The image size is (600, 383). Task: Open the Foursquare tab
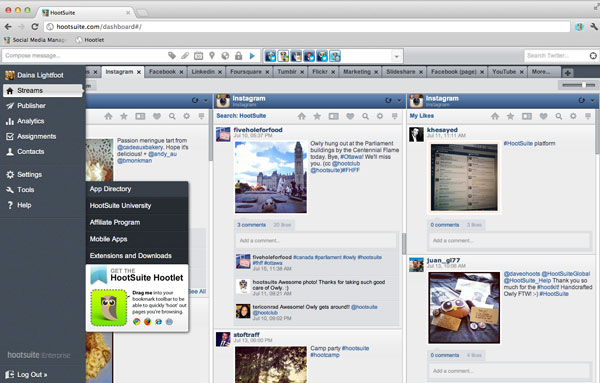point(246,72)
